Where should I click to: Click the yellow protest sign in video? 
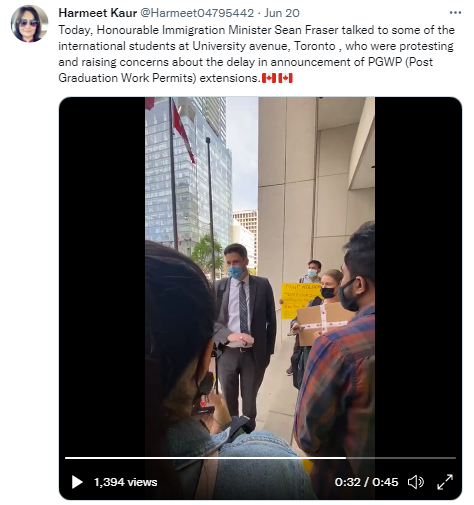click(x=298, y=300)
